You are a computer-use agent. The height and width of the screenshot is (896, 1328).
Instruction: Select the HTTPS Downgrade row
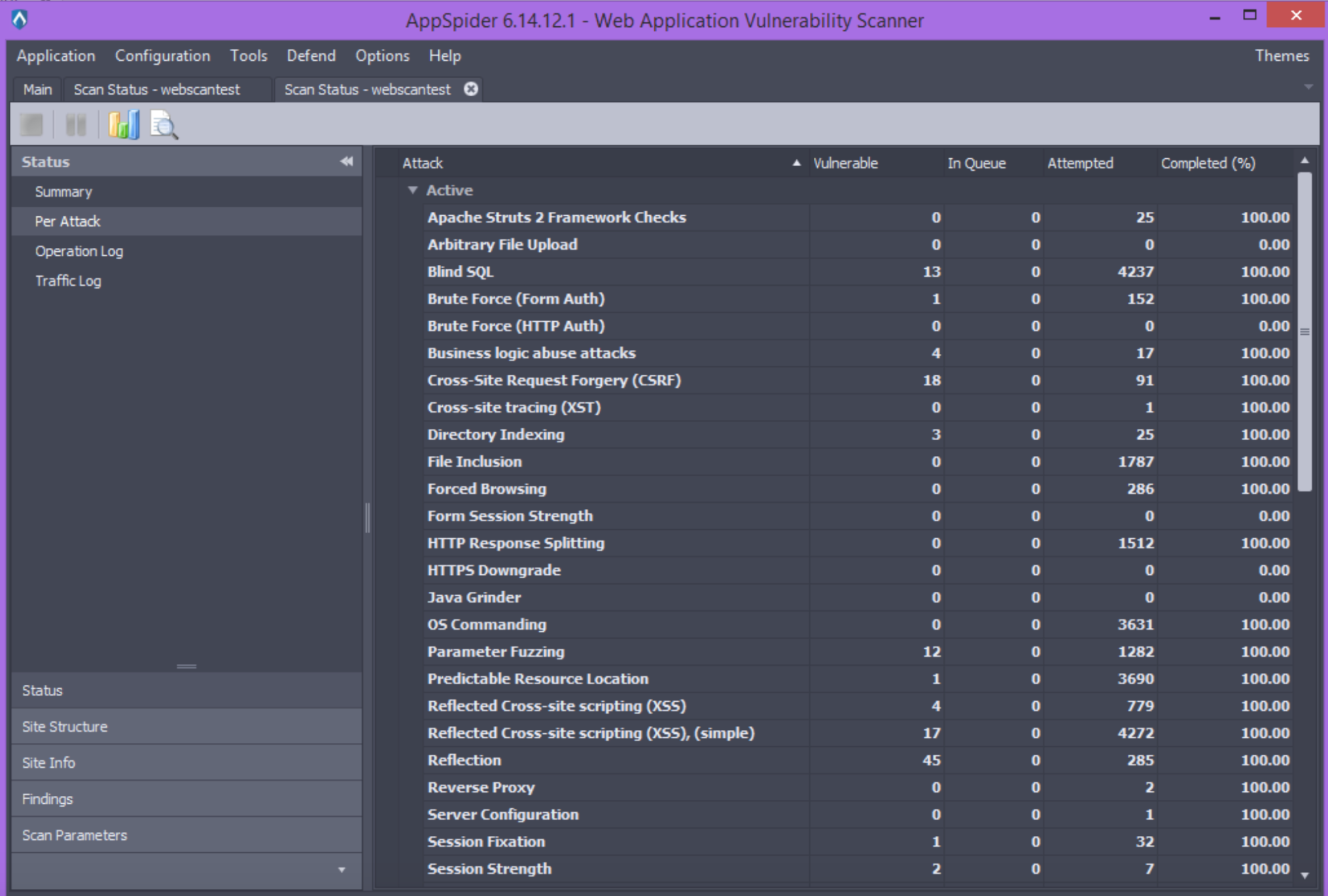858,570
